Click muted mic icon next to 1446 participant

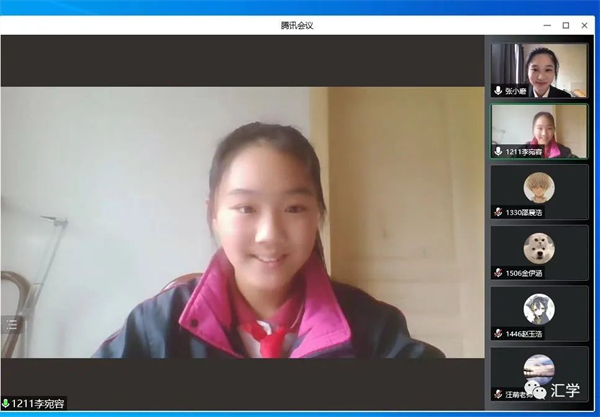click(x=498, y=334)
